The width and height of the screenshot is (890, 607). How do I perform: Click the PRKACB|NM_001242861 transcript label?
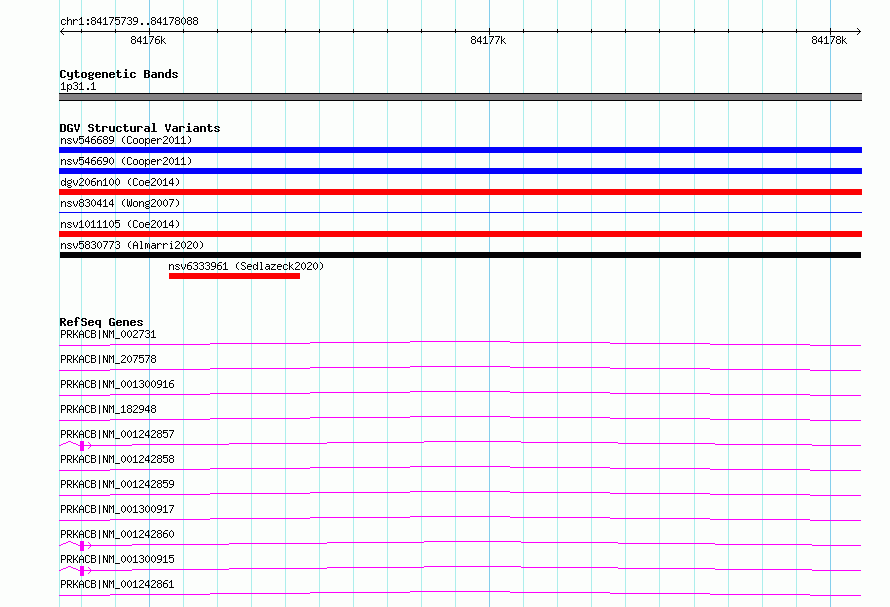[117, 584]
